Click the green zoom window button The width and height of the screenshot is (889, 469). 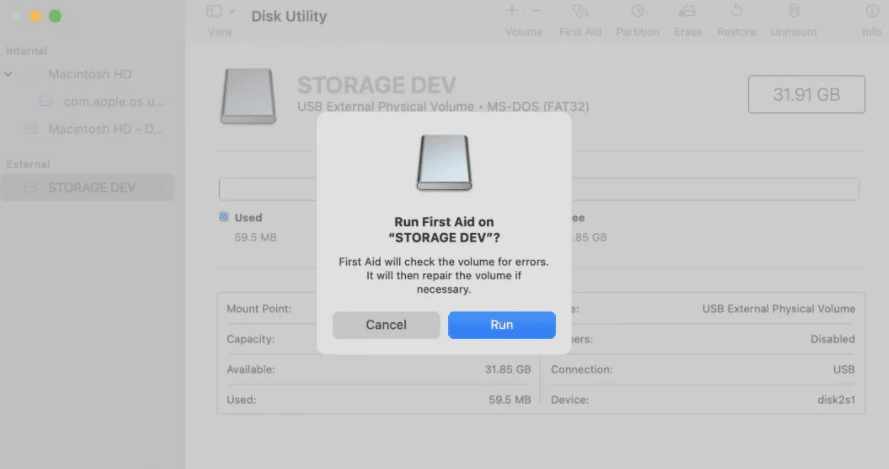55,16
